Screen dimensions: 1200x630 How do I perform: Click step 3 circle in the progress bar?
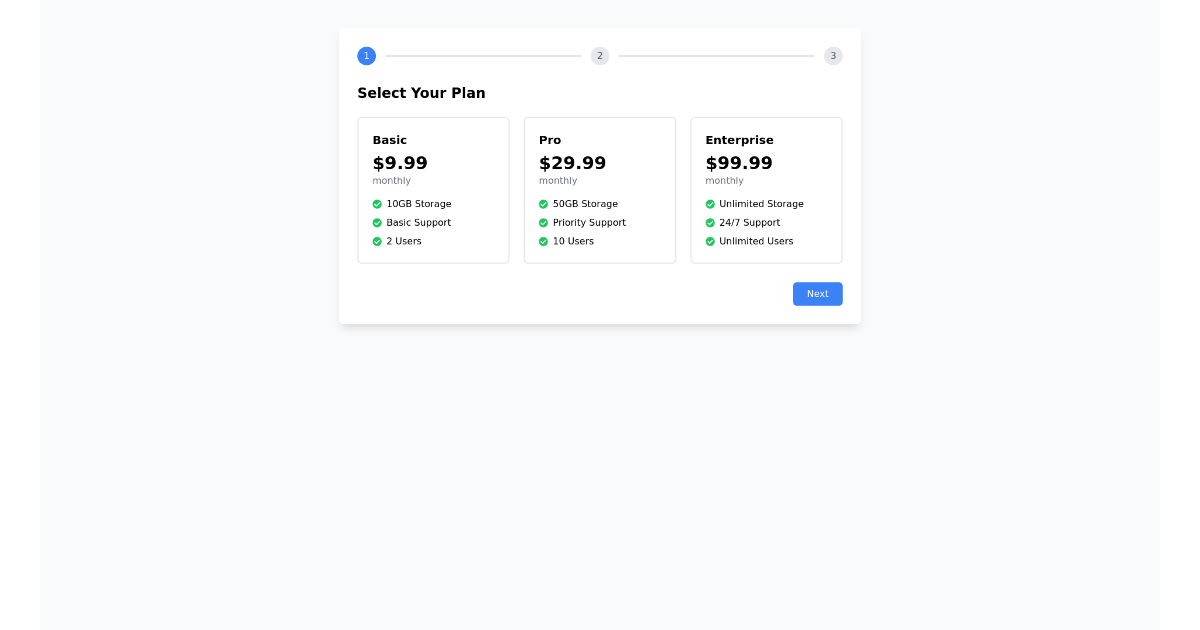coord(833,56)
